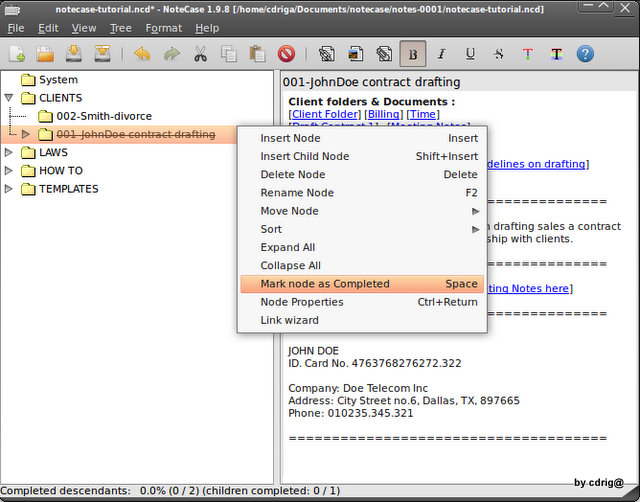Viewport: 640px width, 502px height.
Task: Toggle Underline formatting button
Action: 470,54
